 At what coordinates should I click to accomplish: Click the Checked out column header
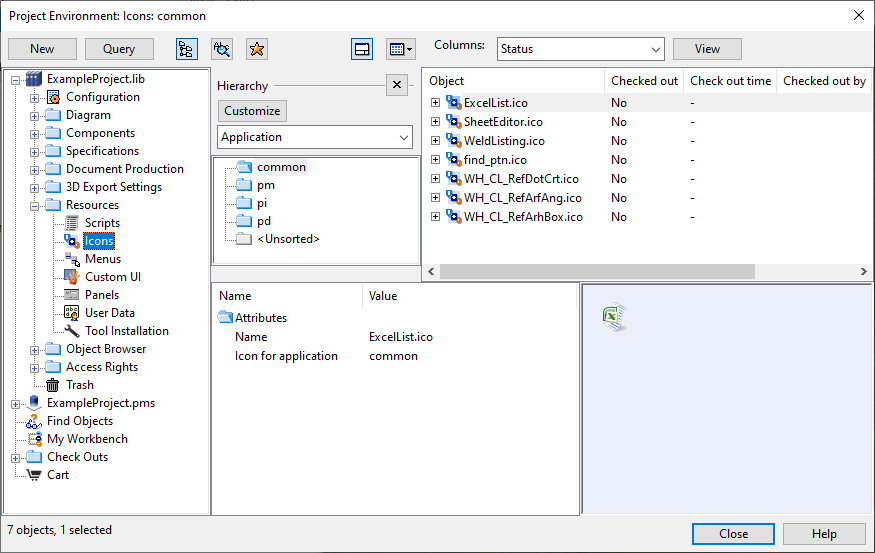pyautogui.click(x=644, y=81)
